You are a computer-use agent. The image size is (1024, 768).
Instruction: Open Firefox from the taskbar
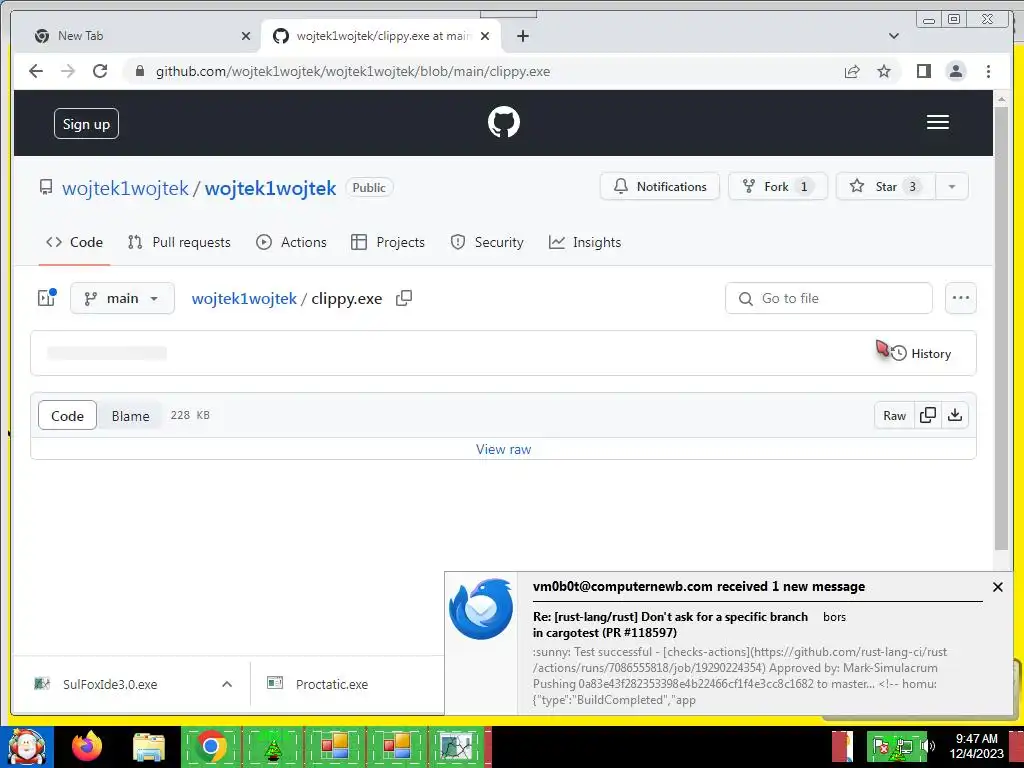coord(87,746)
